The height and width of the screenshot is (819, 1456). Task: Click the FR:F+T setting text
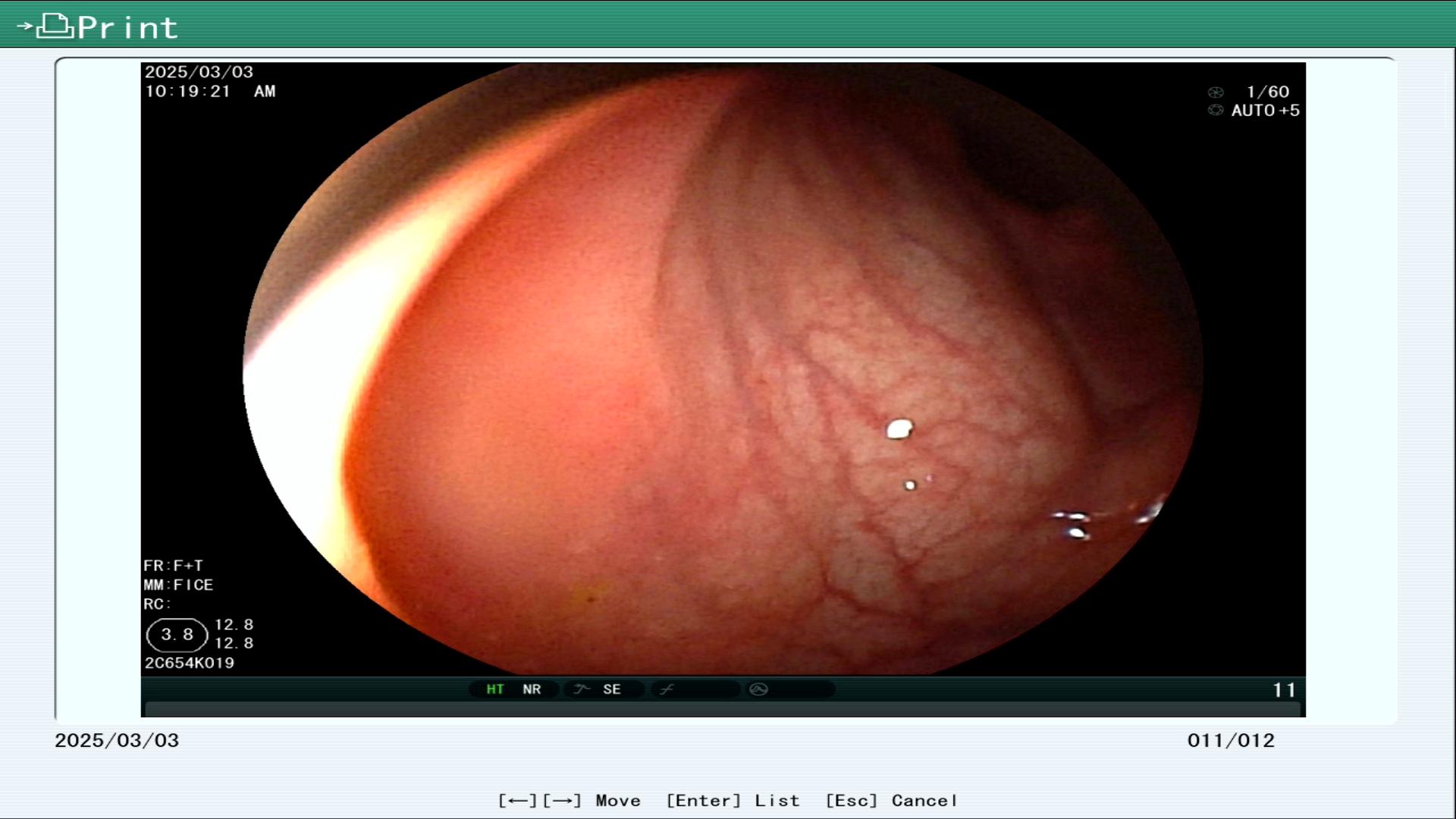(x=173, y=566)
